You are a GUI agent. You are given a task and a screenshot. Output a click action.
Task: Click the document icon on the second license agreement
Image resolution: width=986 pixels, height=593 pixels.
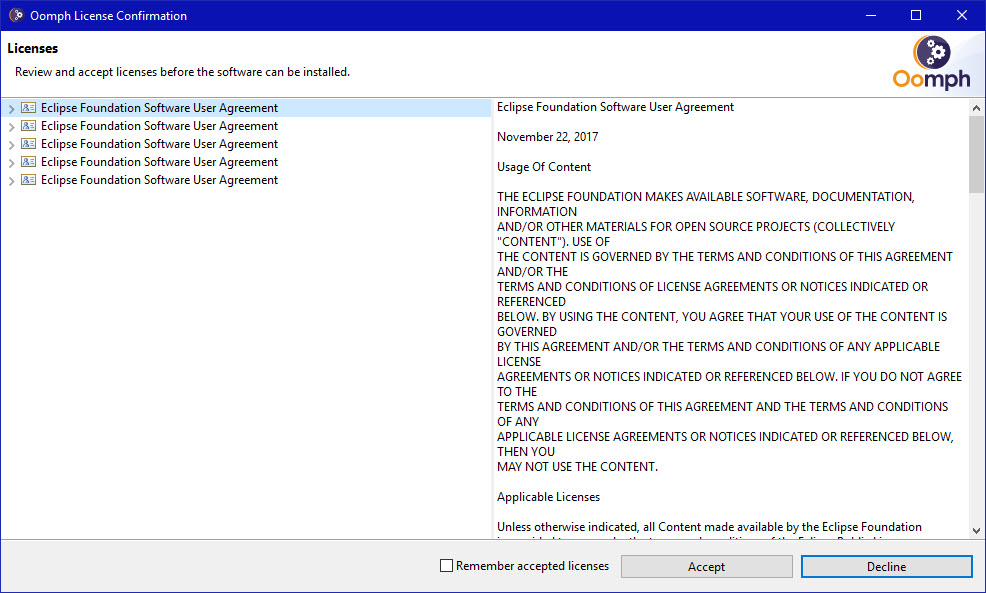(x=28, y=125)
